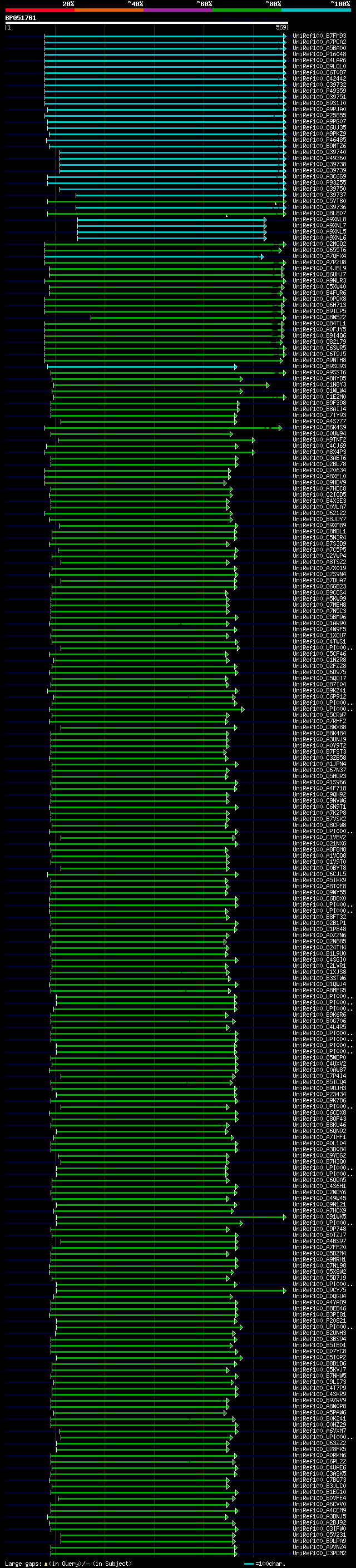Select the UniRef100_P93255 label

pyautogui.click(x=319, y=182)
